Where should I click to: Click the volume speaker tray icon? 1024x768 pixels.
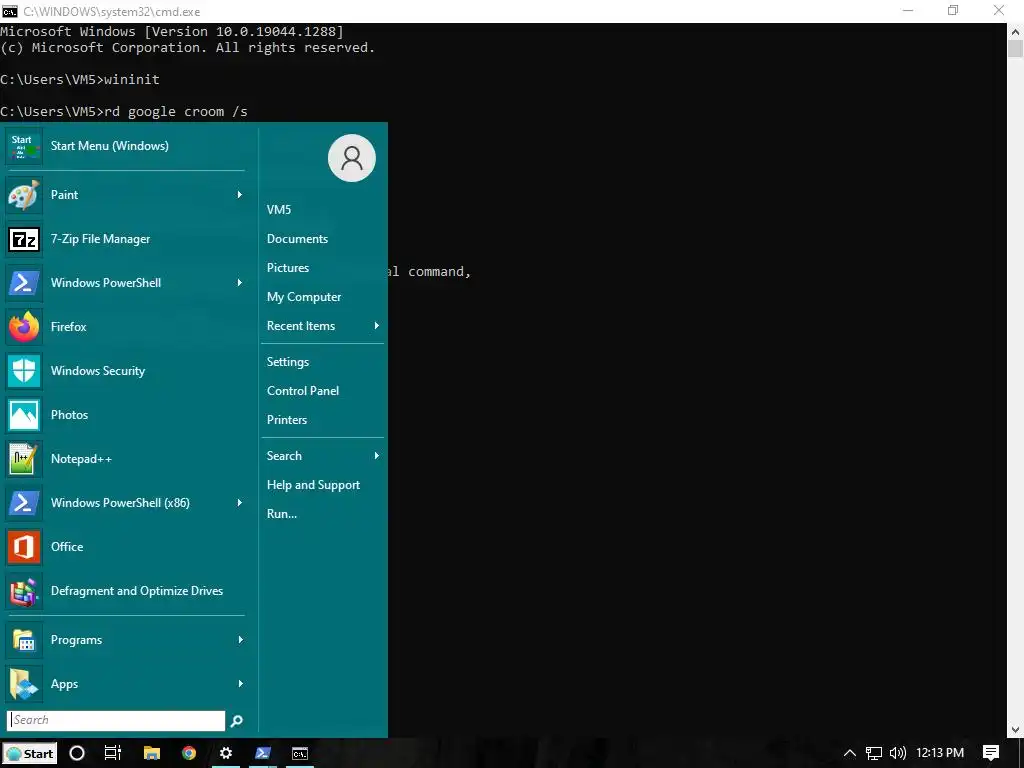click(x=898, y=753)
